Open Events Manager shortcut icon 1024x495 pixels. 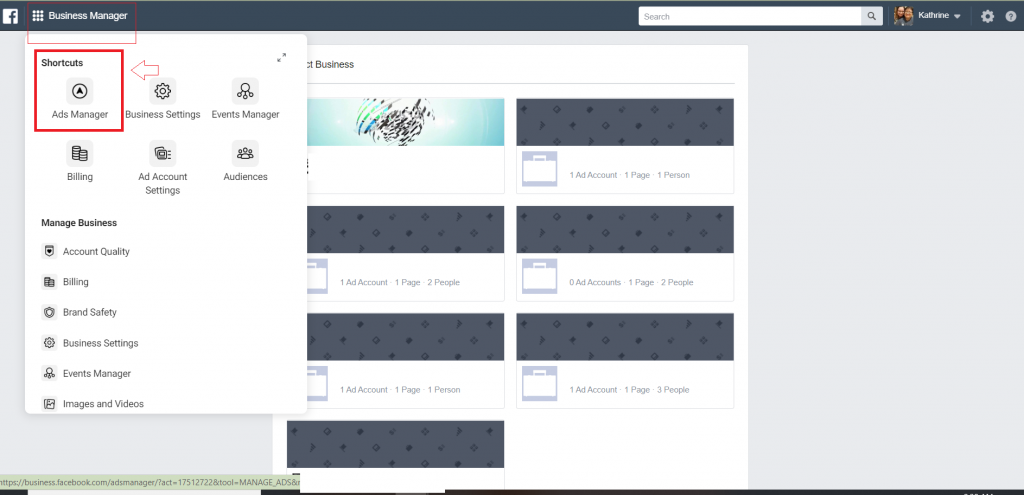246,91
